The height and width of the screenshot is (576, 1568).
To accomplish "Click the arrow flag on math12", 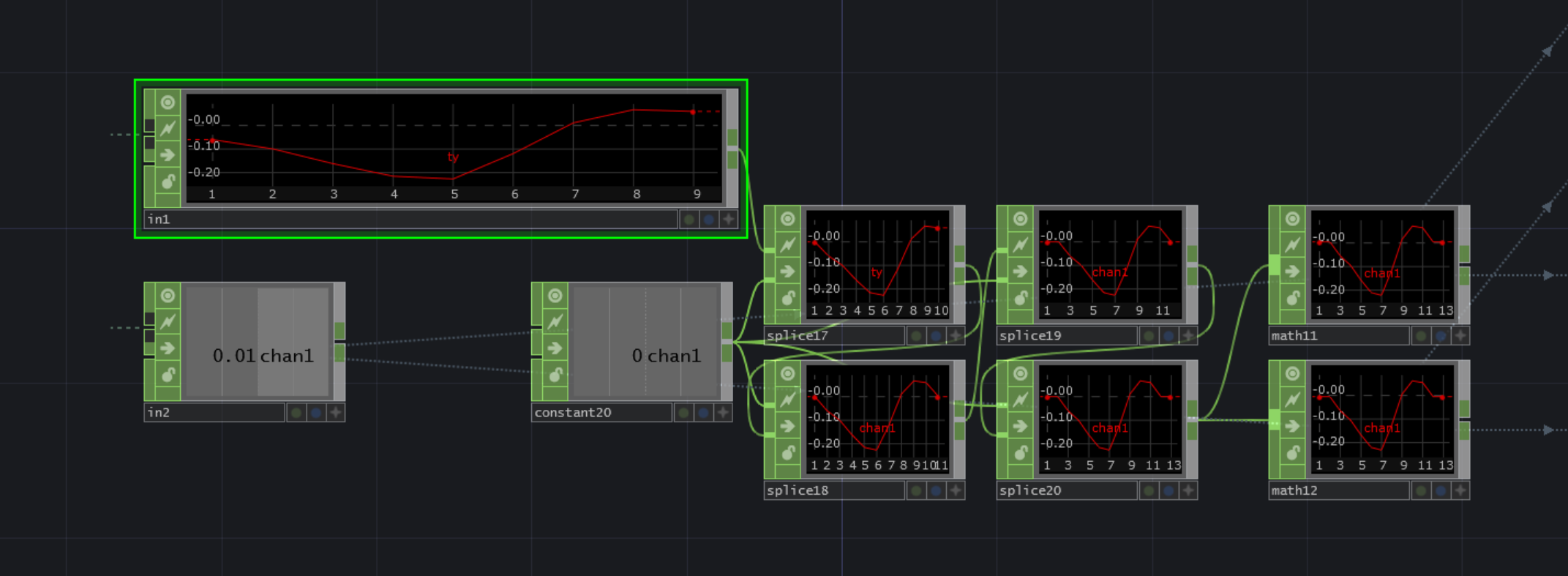I will [1292, 426].
